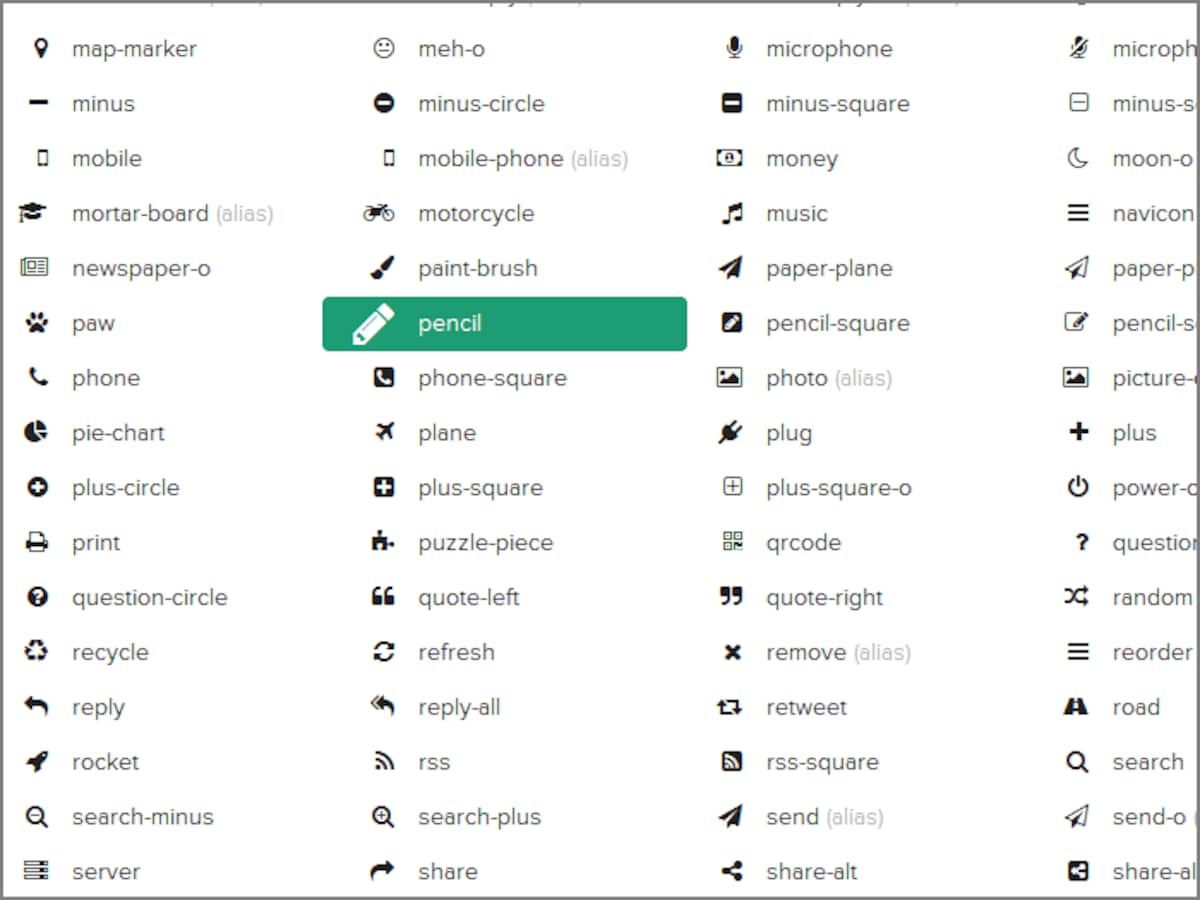The height and width of the screenshot is (900, 1200).
Task: Click the quote-left link text
Action: [469, 597]
